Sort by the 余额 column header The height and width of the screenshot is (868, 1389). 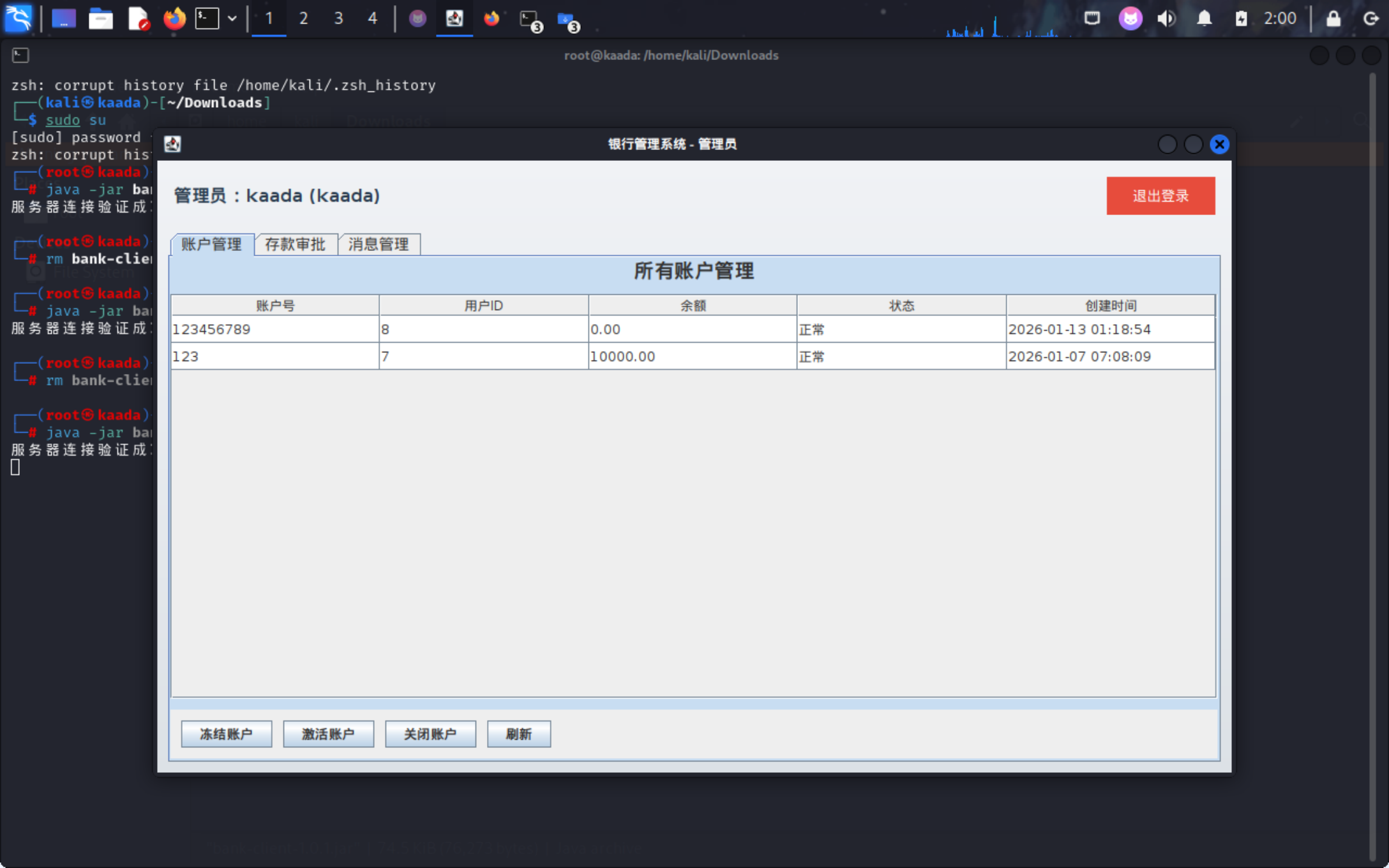[x=692, y=306]
